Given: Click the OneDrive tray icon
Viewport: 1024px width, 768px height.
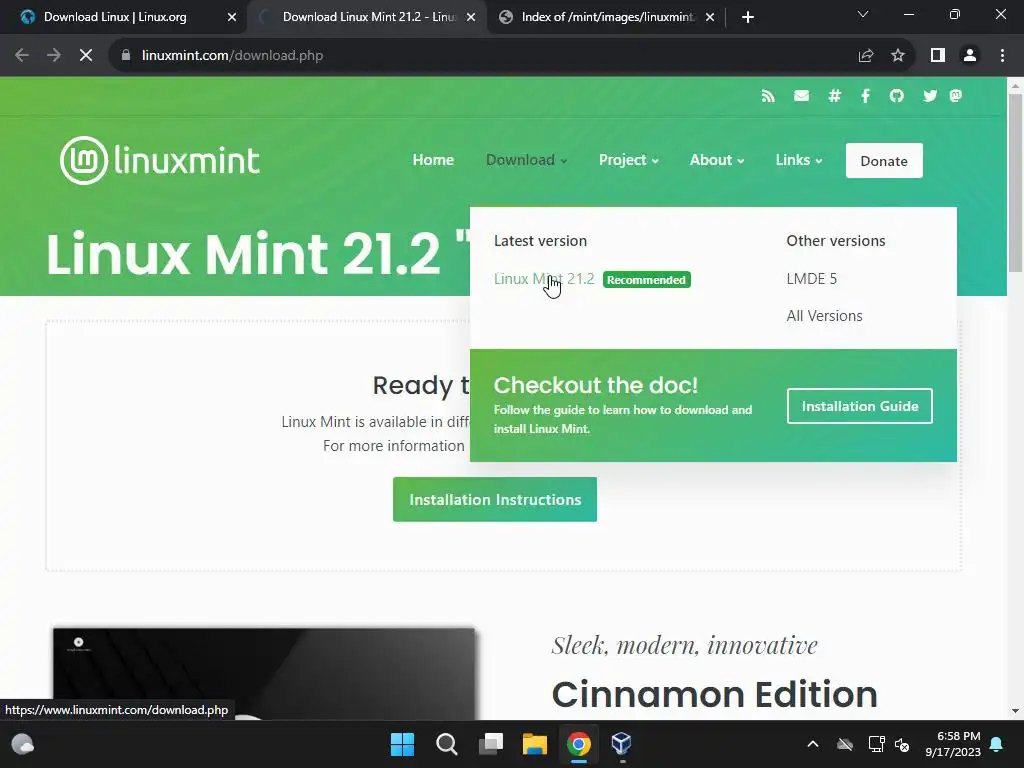Looking at the screenshot, I should point(845,744).
